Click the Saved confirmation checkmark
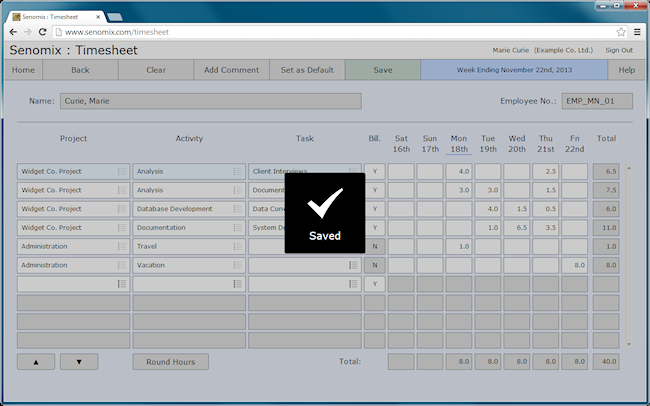 coord(325,203)
